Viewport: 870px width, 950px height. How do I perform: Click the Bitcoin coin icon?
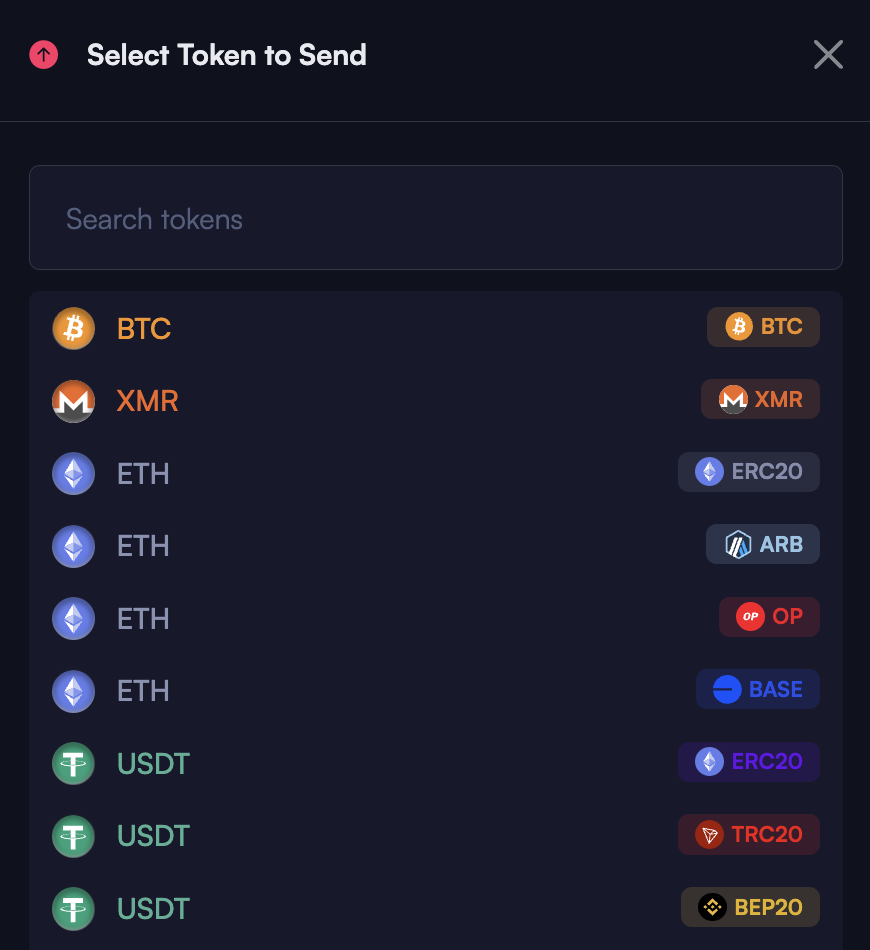[73, 328]
